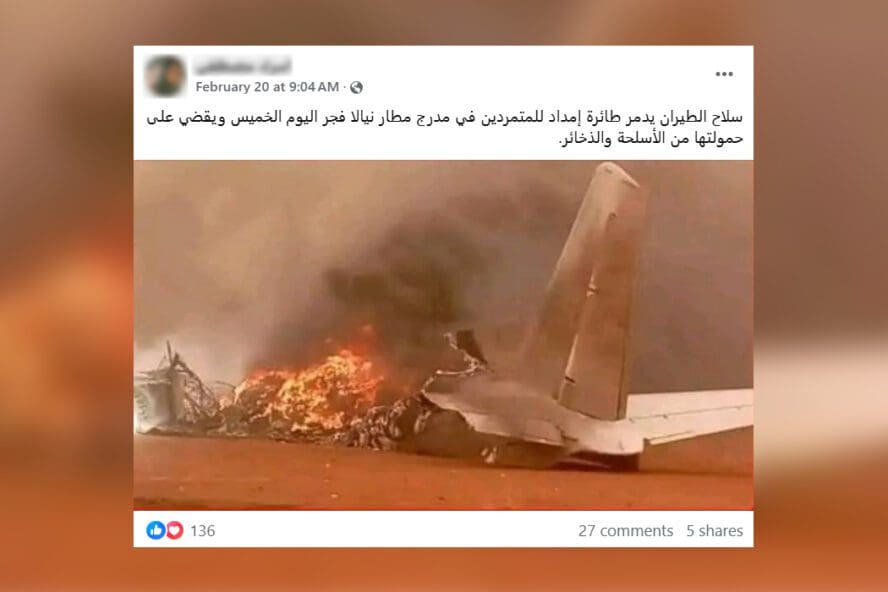Click the second line of the Arabic caption
Image resolution: width=888 pixels, height=592 pixels.
tap(651, 139)
